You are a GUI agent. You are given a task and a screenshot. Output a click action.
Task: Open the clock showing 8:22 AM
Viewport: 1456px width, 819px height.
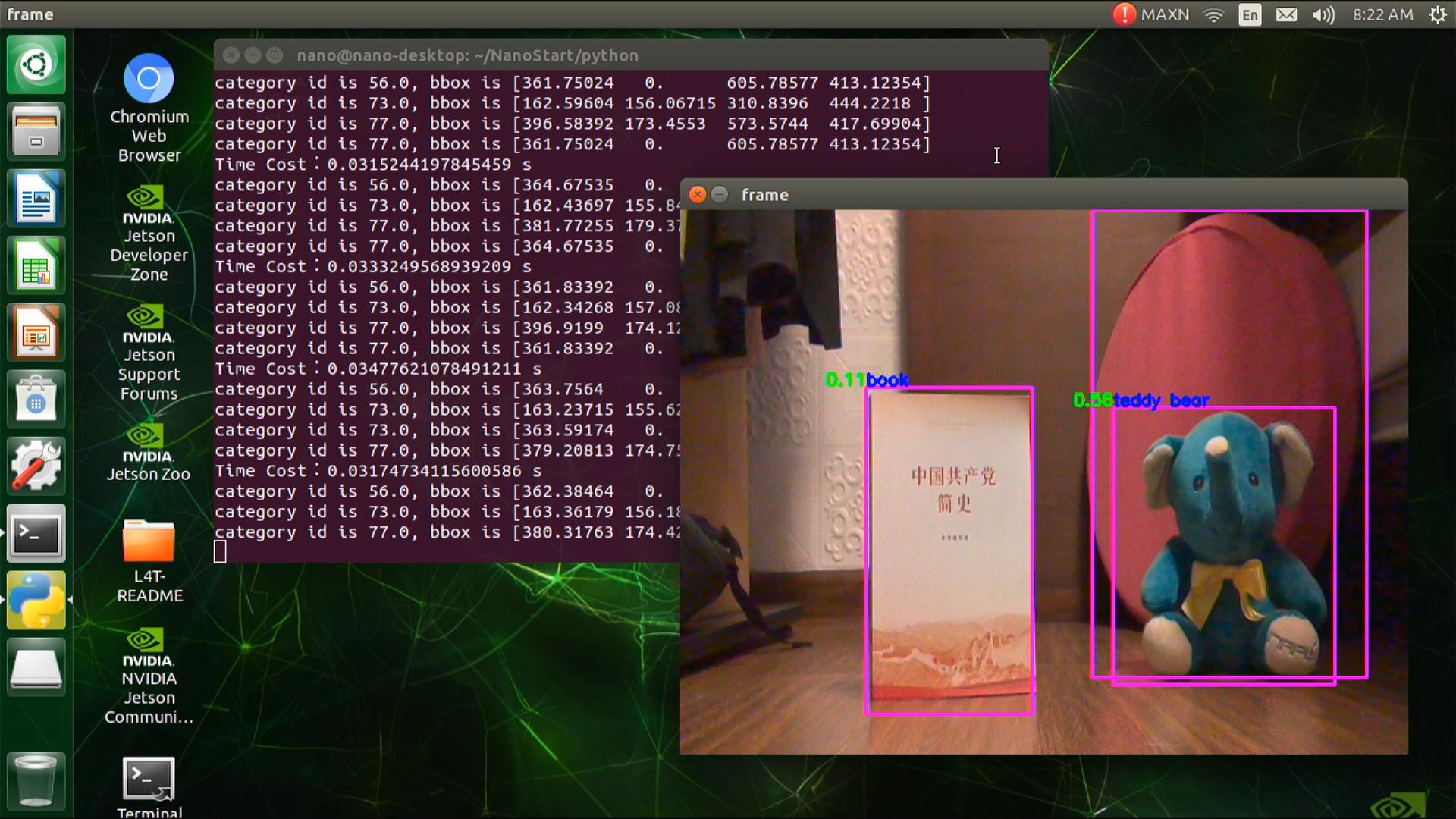(1382, 14)
